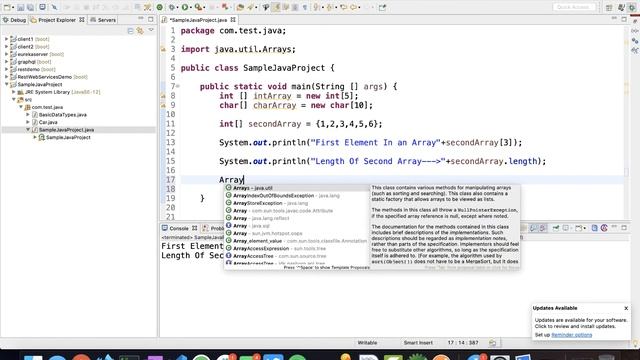Click the Previous Annotation toolbar icon
640x360 pixels.
coord(329,7)
